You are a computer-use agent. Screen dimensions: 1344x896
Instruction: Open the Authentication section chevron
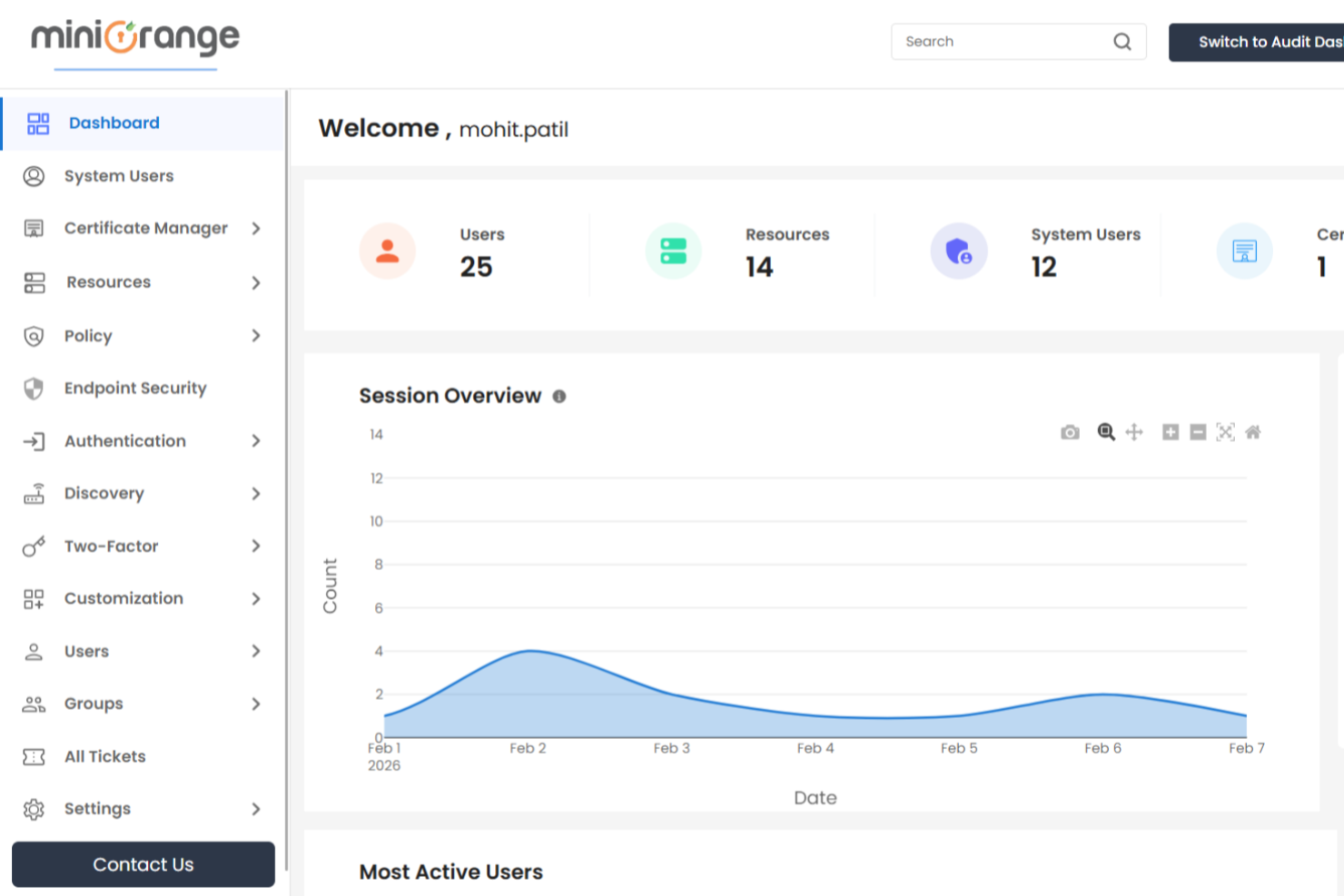click(x=257, y=440)
